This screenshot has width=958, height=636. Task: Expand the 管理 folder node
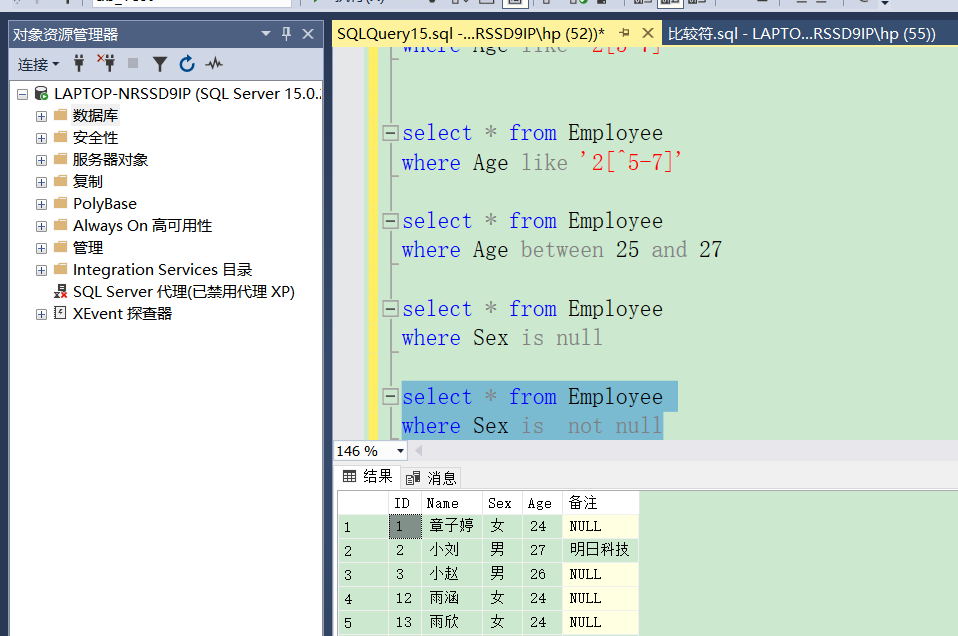click(42, 248)
